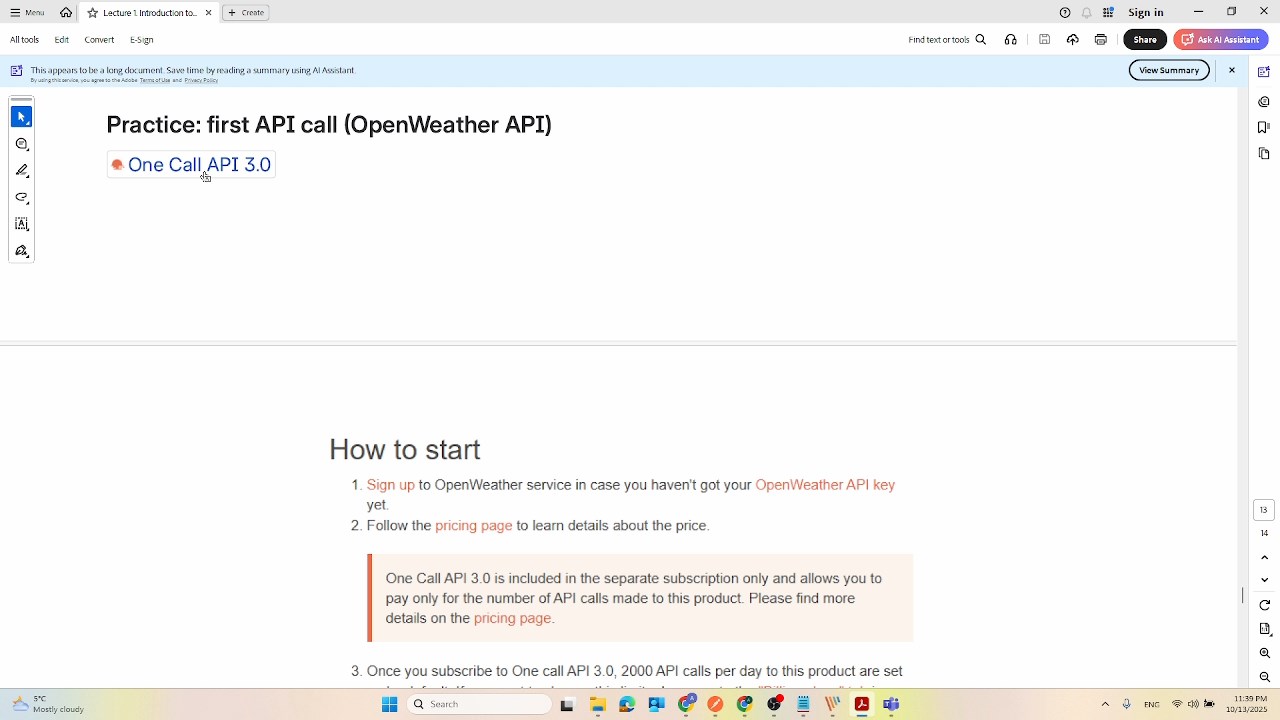The height and width of the screenshot is (720, 1280).
Task: Open the Acrobat Home view
Action: 66,13
